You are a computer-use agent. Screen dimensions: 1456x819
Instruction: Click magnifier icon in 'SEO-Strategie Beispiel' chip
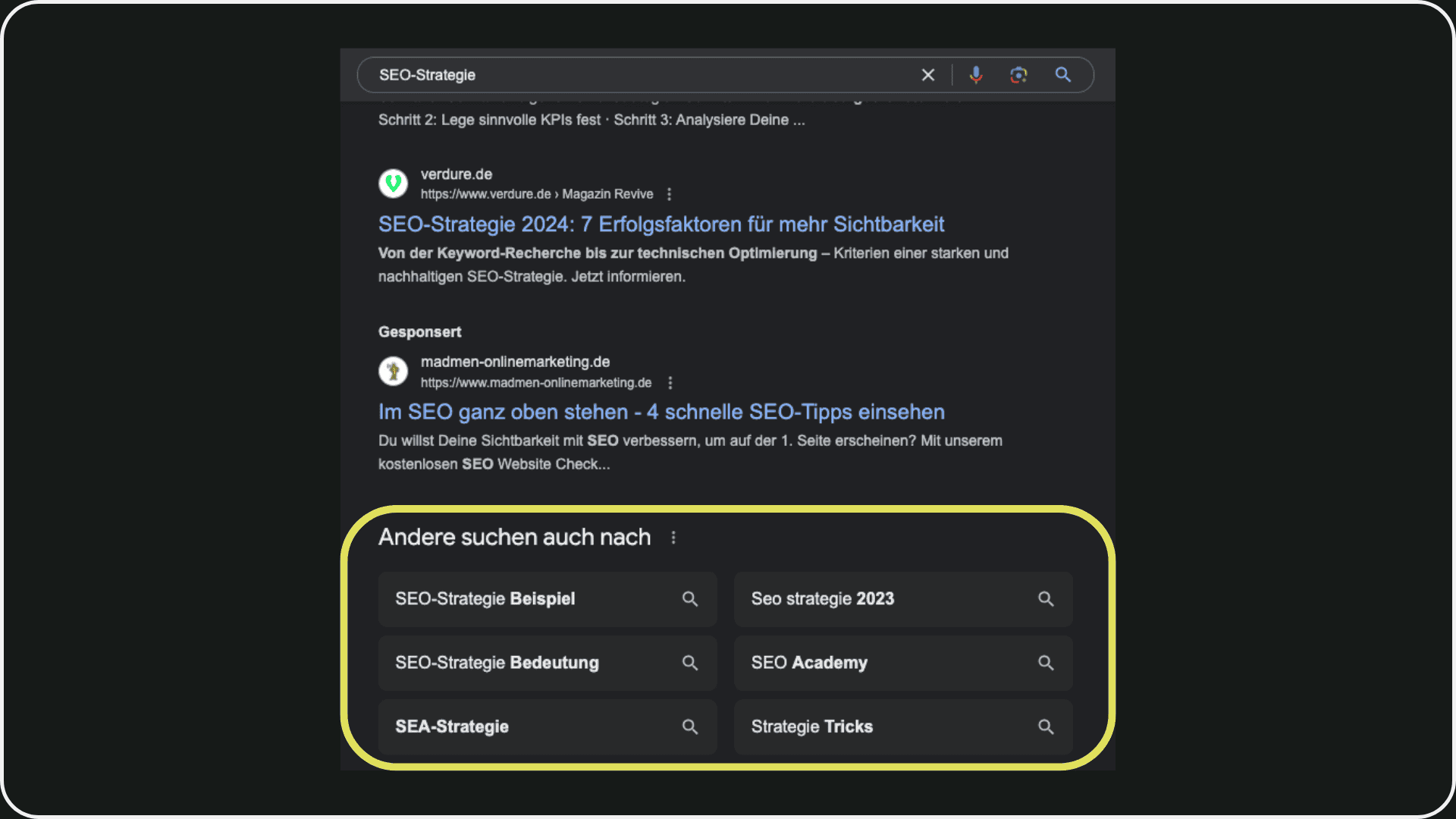690,599
